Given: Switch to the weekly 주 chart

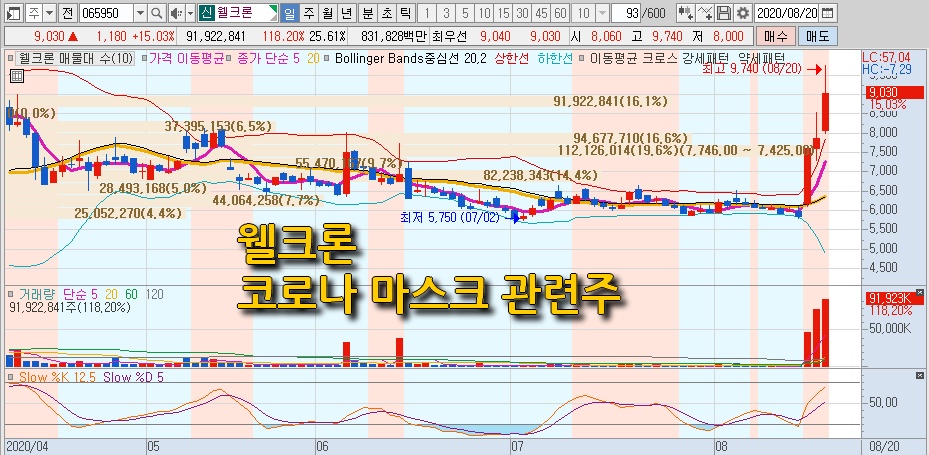Looking at the screenshot, I should (308, 12).
